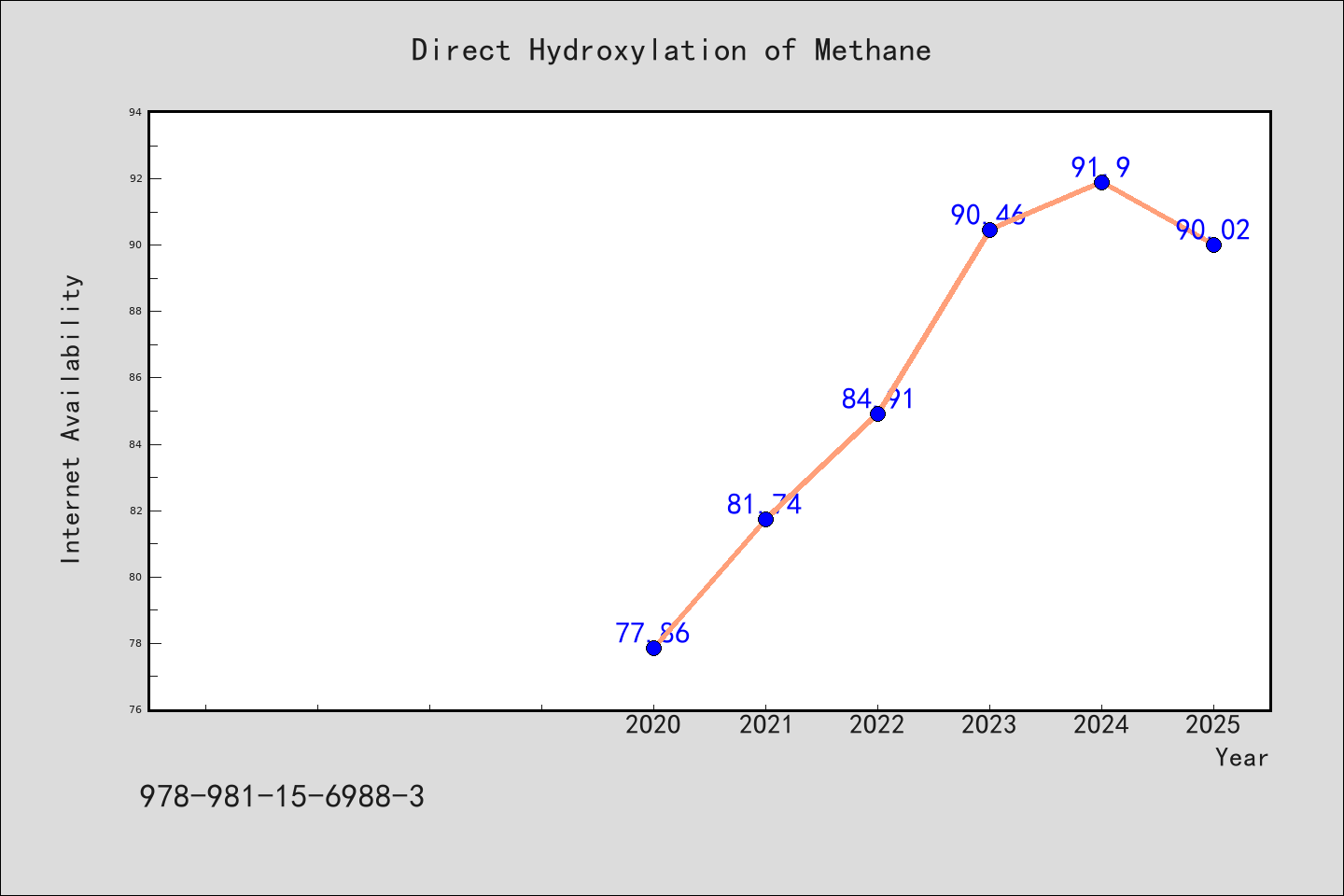
Task: Click the y-axis tick label 78
Action: pos(135,643)
